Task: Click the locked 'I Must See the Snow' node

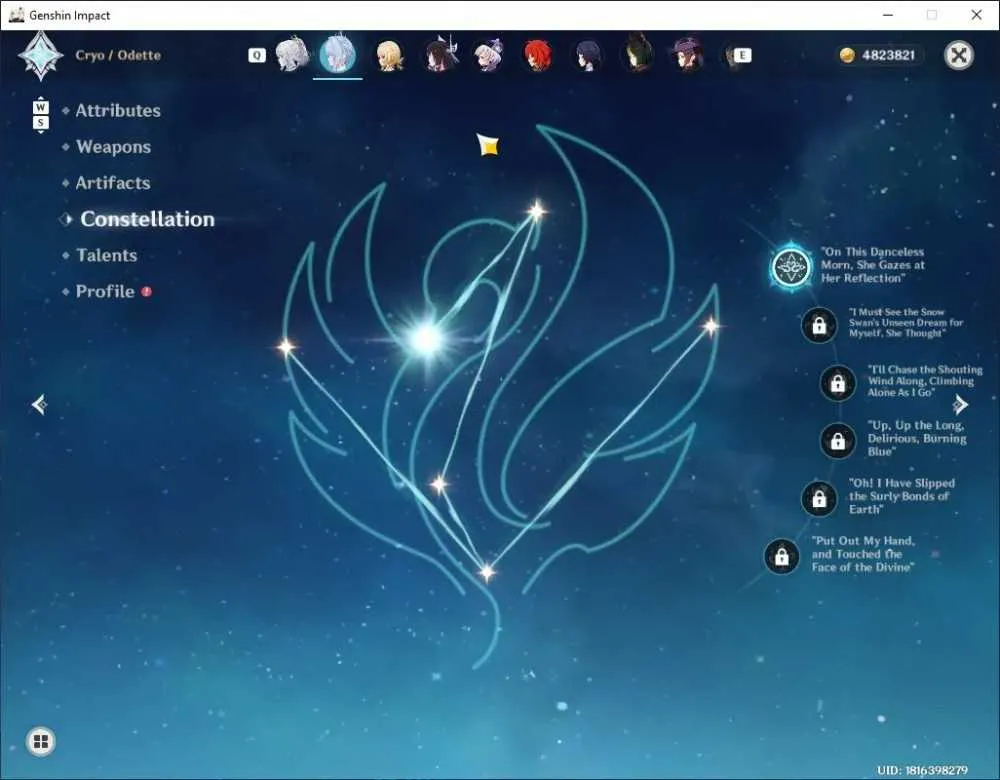Action: click(x=819, y=325)
